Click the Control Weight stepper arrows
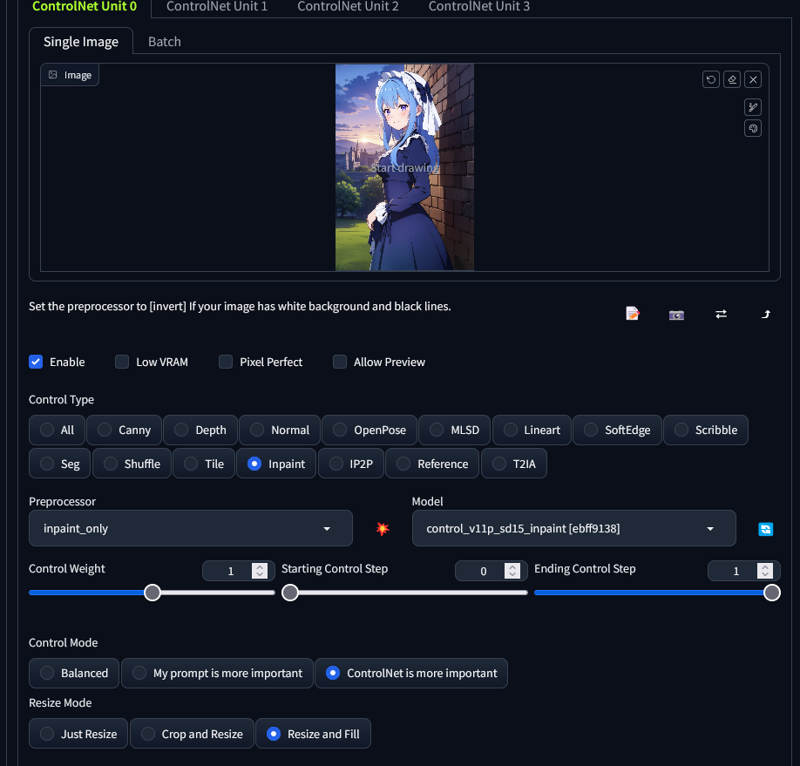Screen dimensions: 800x766 [x=260, y=571]
